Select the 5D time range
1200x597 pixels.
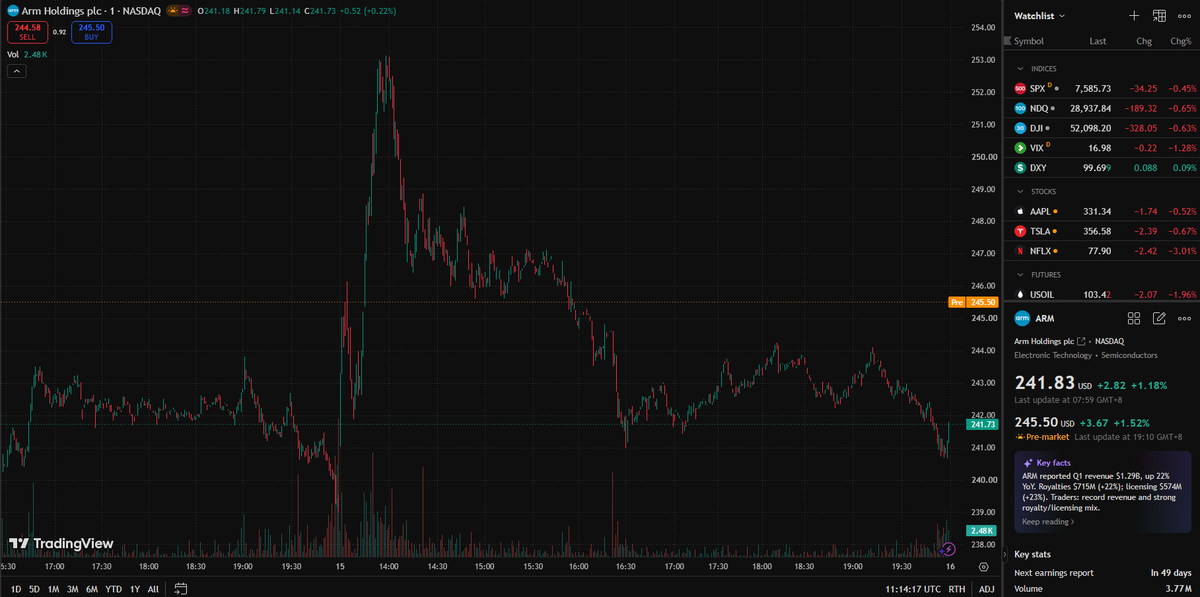pos(34,589)
